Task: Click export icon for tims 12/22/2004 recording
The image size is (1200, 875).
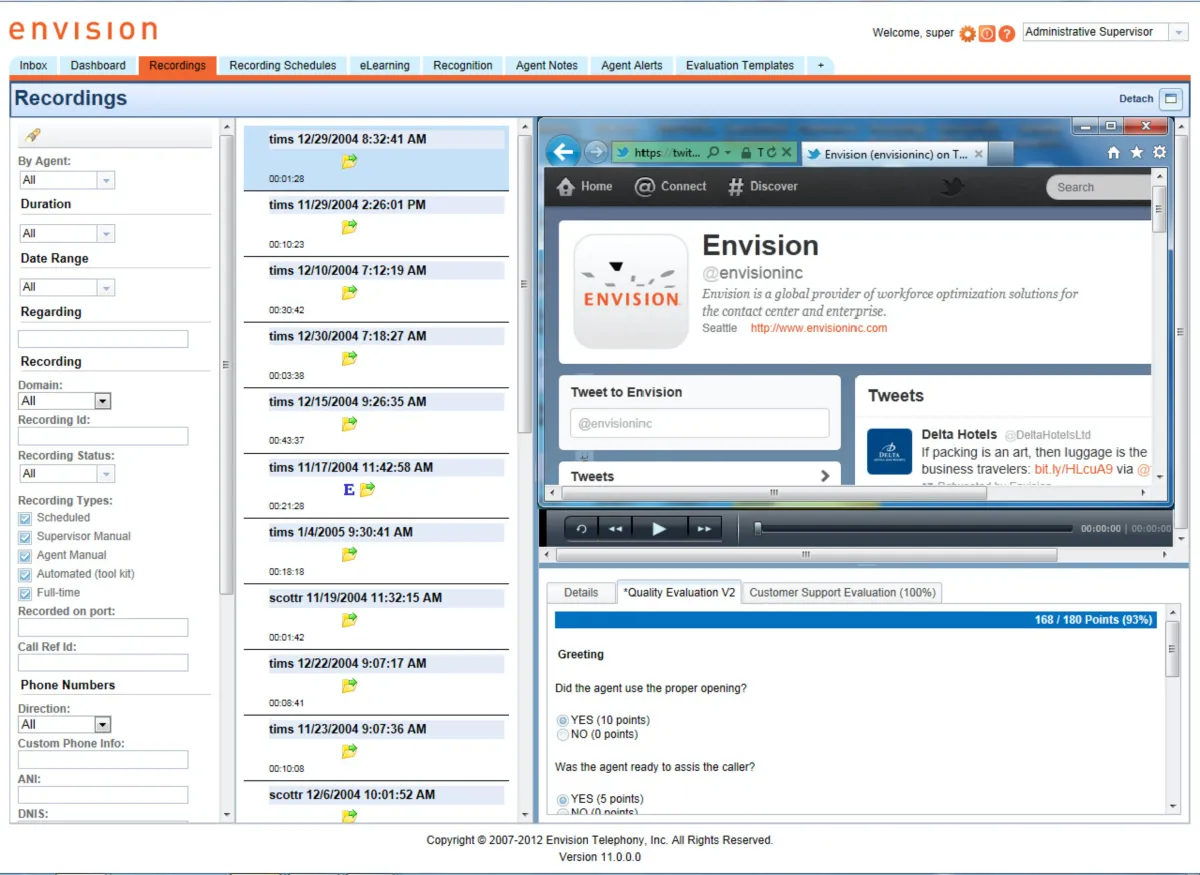Action: [x=349, y=686]
